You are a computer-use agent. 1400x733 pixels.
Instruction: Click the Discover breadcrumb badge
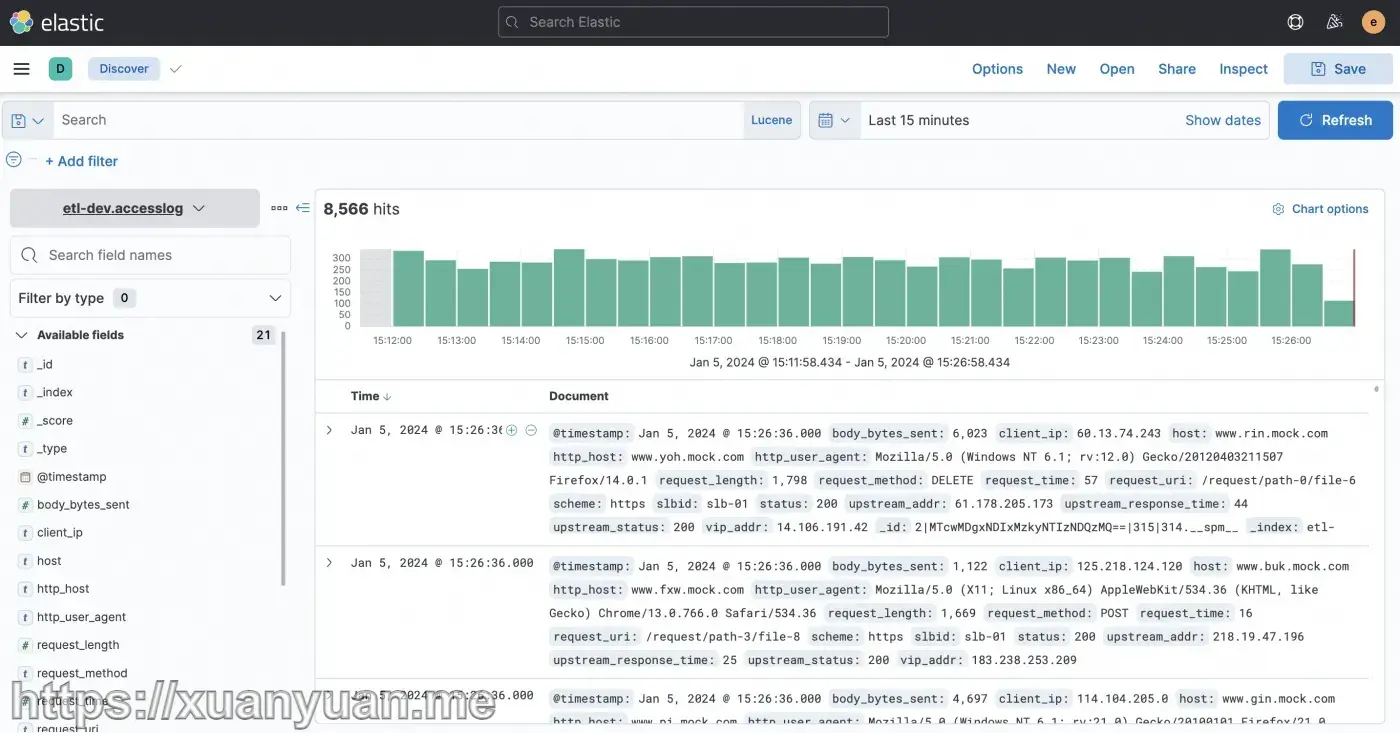pyautogui.click(x=124, y=69)
